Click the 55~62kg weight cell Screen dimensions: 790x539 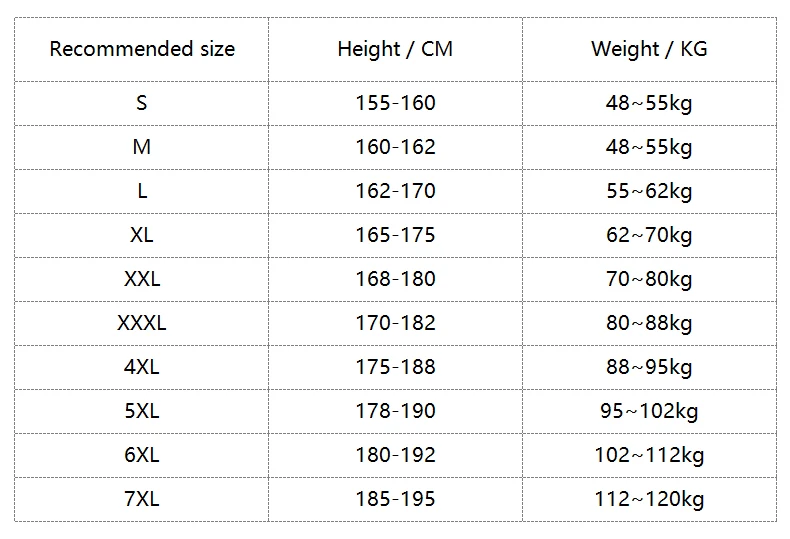point(649,191)
